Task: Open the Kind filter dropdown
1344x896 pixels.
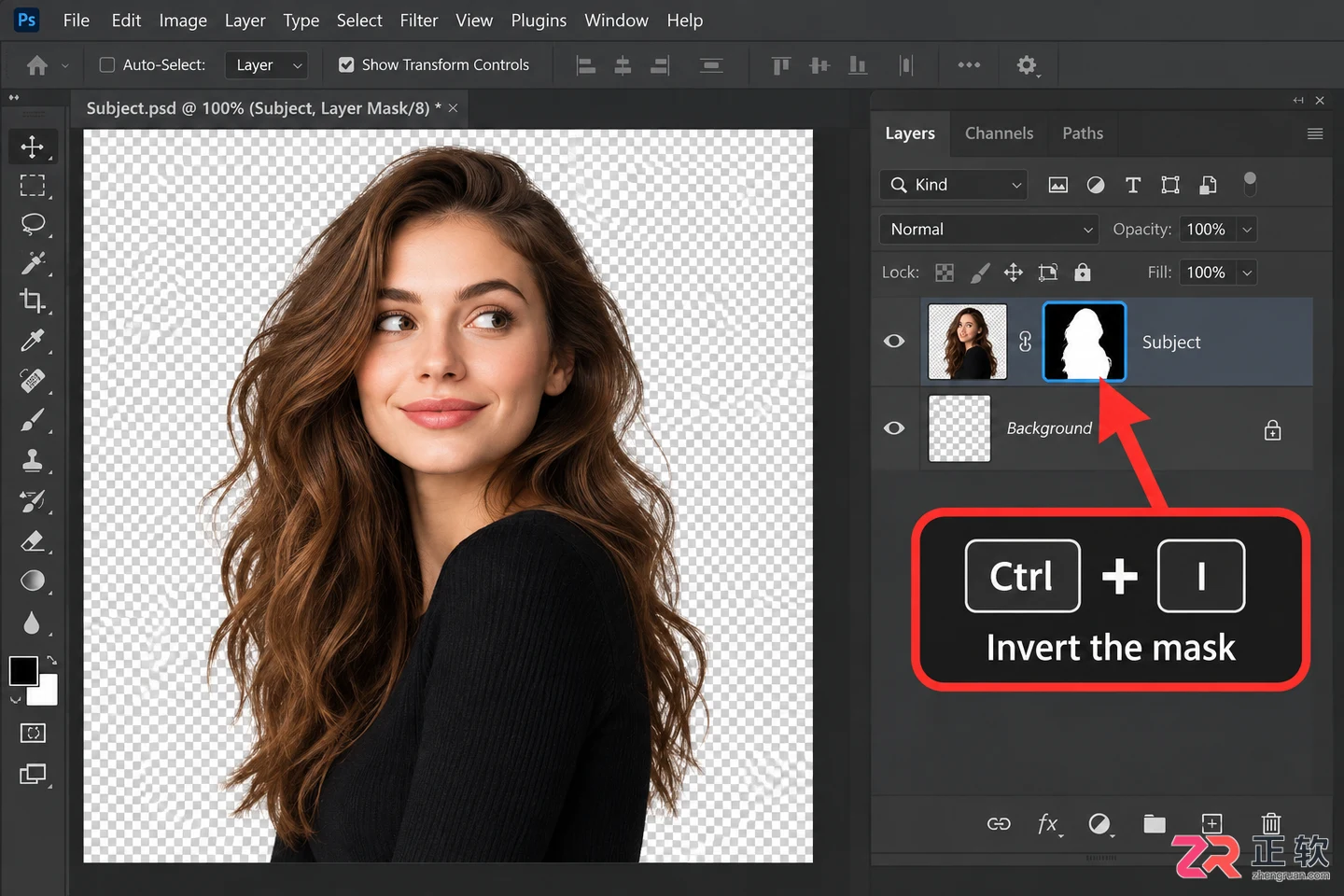Action: tap(953, 185)
